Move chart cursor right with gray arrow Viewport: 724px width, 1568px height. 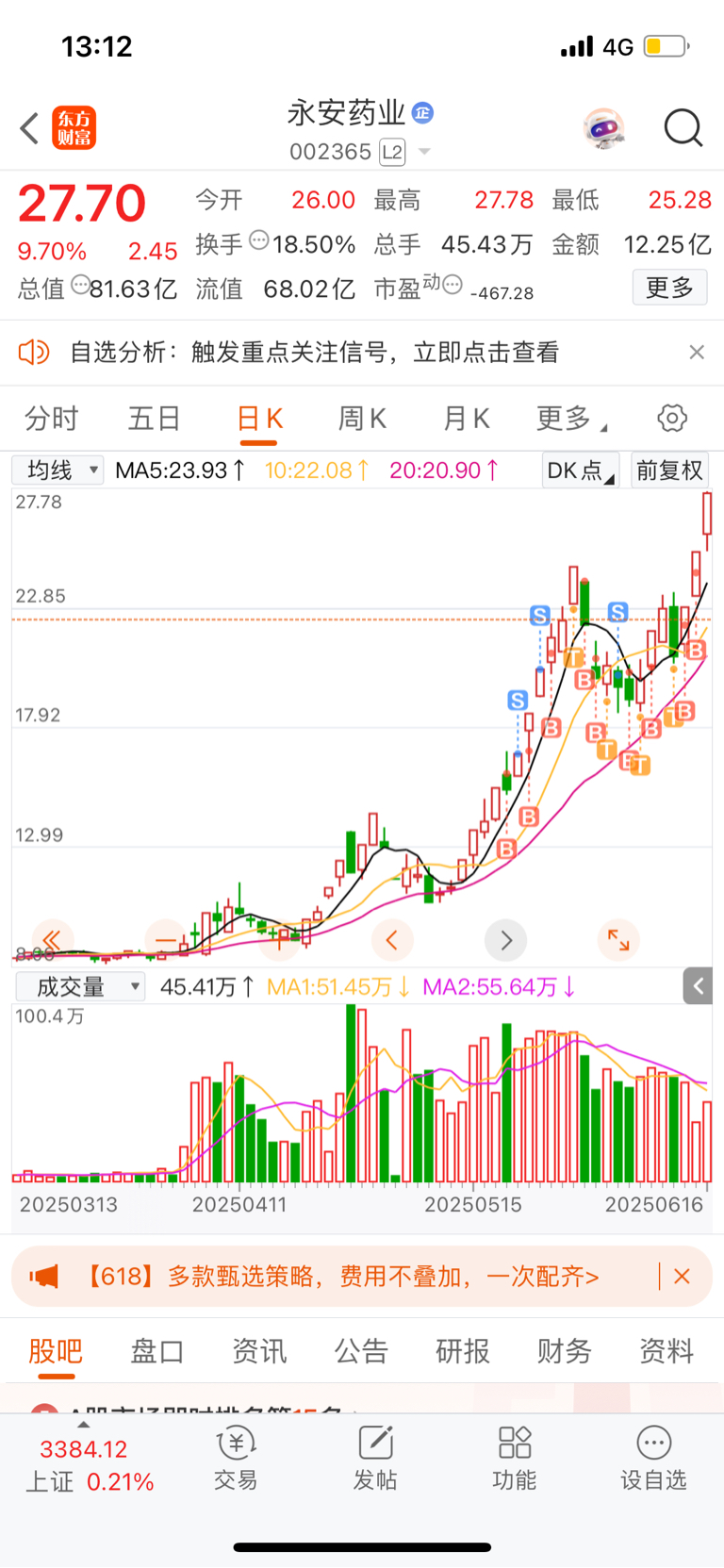coord(506,940)
